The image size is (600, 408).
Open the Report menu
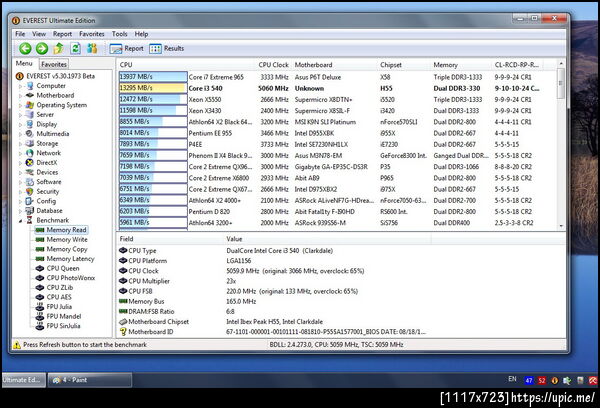tap(62, 34)
